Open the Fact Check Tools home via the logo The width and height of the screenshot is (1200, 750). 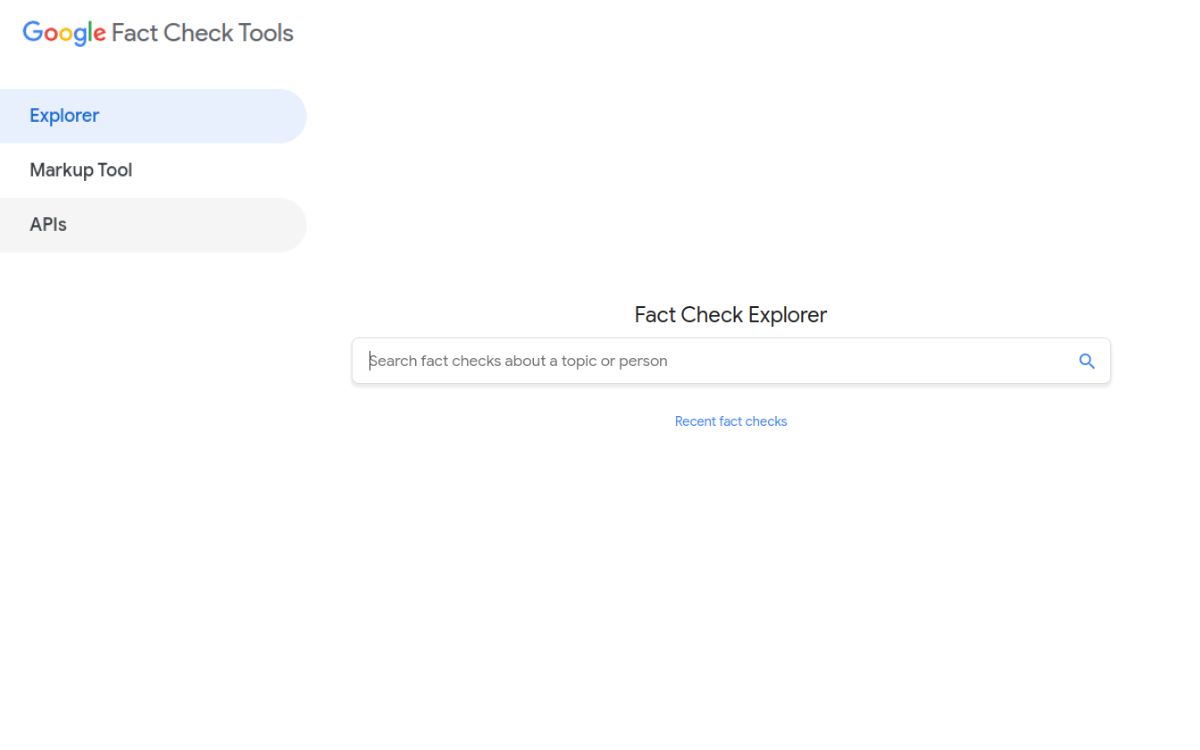[63, 32]
